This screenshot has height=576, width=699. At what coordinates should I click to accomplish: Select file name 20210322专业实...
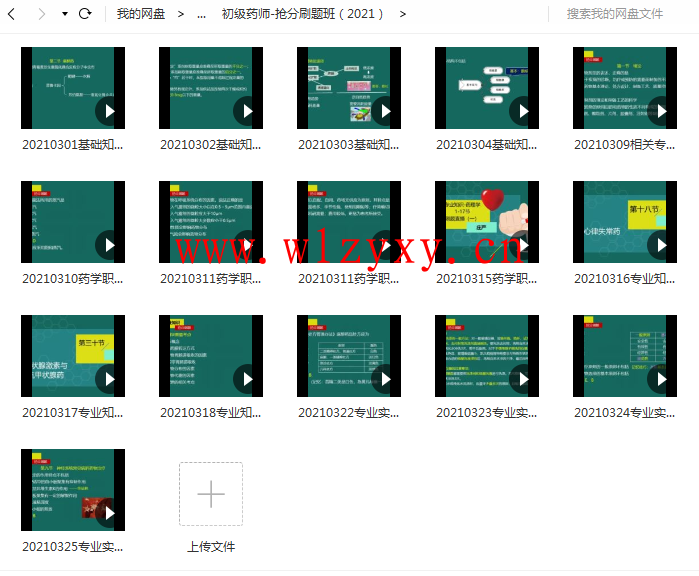(349, 413)
